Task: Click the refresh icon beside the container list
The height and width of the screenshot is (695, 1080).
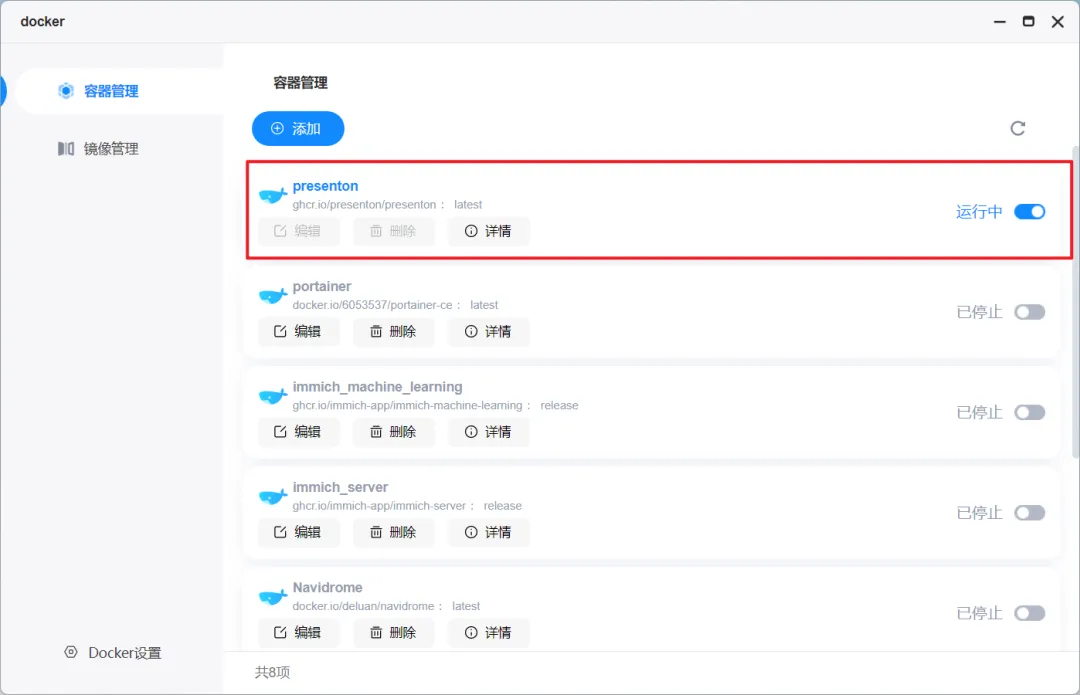Action: (x=1017, y=128)
